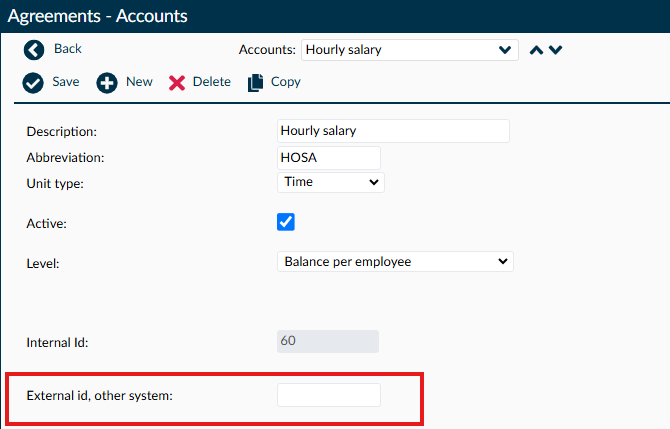Click the New text label

pos(139,82)
